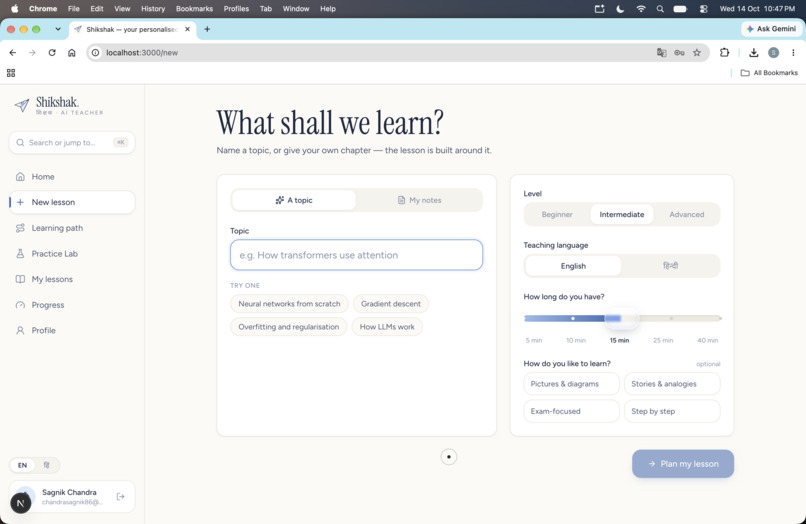The width and height of the screenshot is (806, 524).
Task: Open the Apple menu
Action: point(14,9)
